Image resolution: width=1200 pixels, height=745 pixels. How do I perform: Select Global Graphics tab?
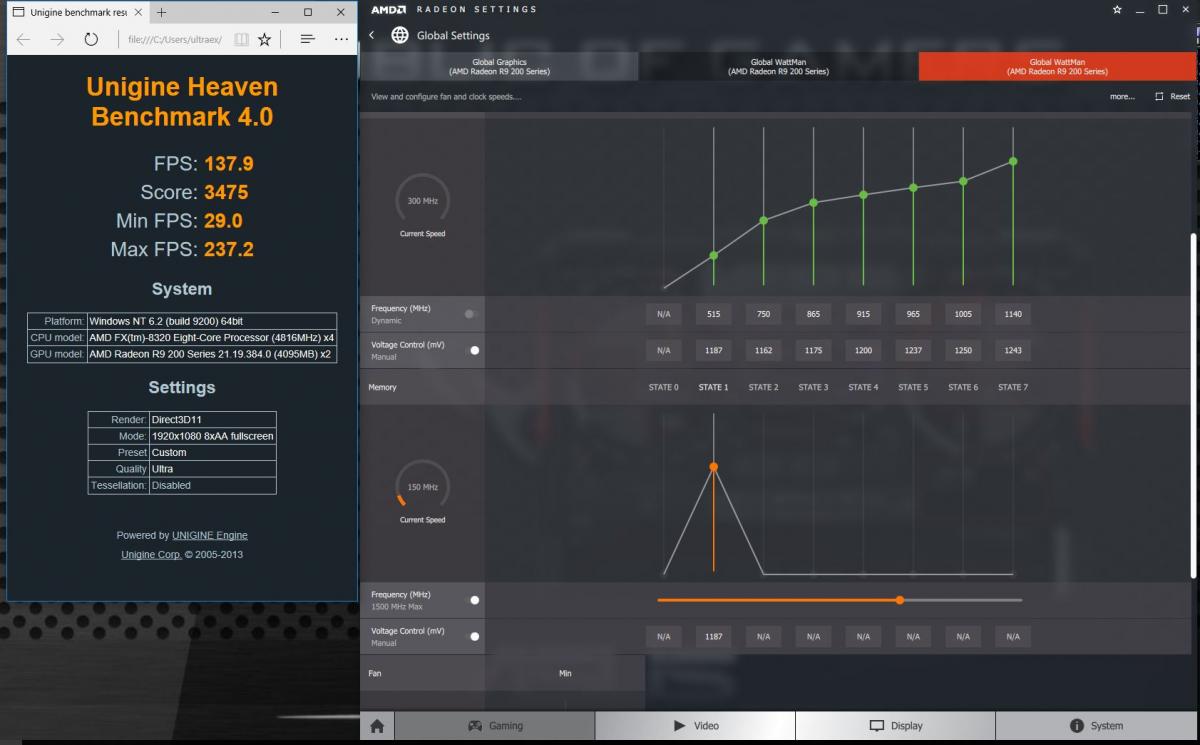point(499,67)
